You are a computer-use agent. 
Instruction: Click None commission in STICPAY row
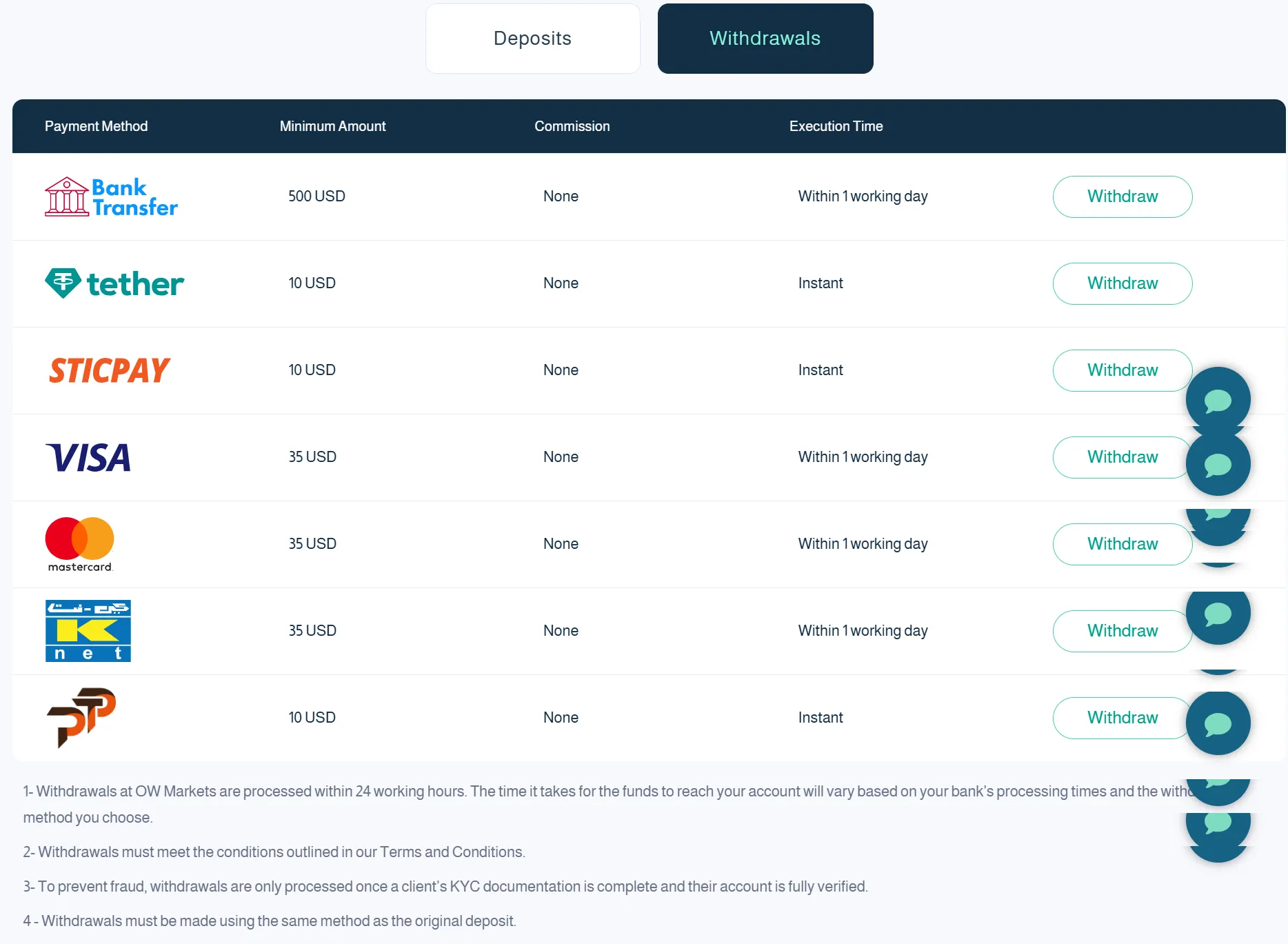[561, 370]
